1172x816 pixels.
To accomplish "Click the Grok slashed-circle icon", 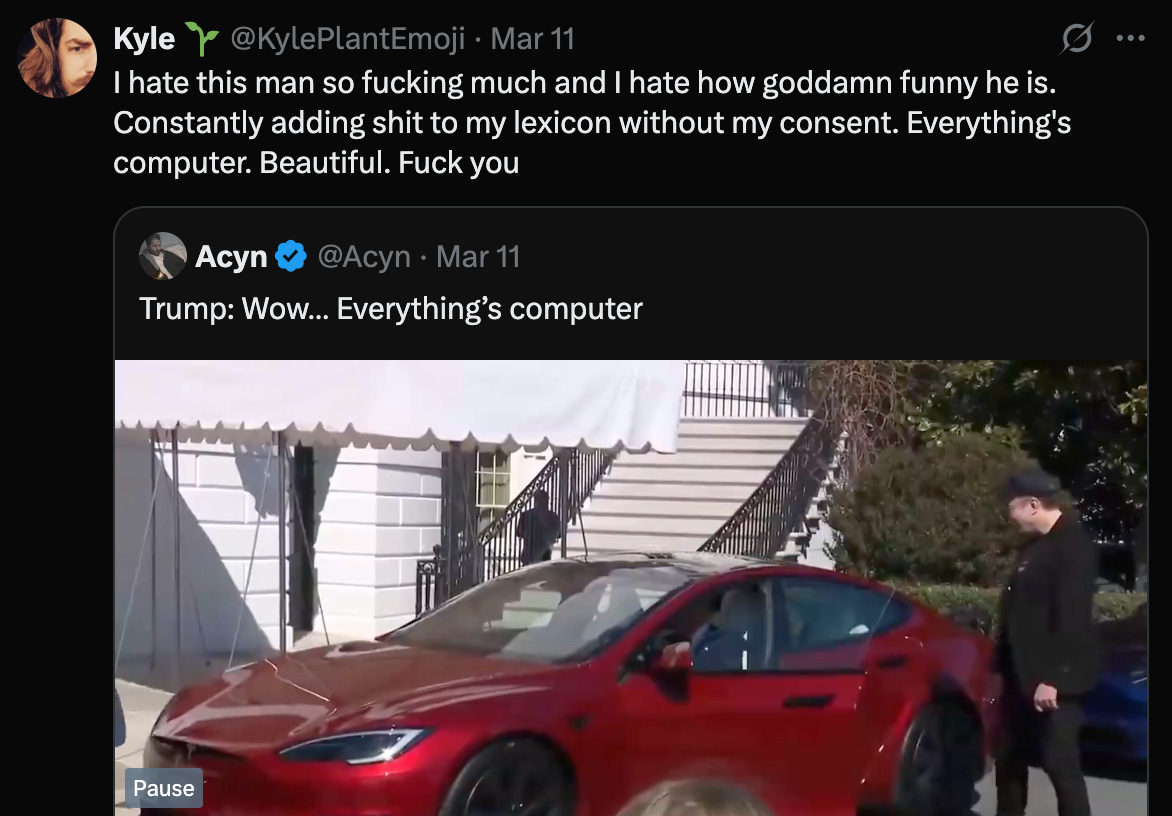I will [x=1077, y=38].
